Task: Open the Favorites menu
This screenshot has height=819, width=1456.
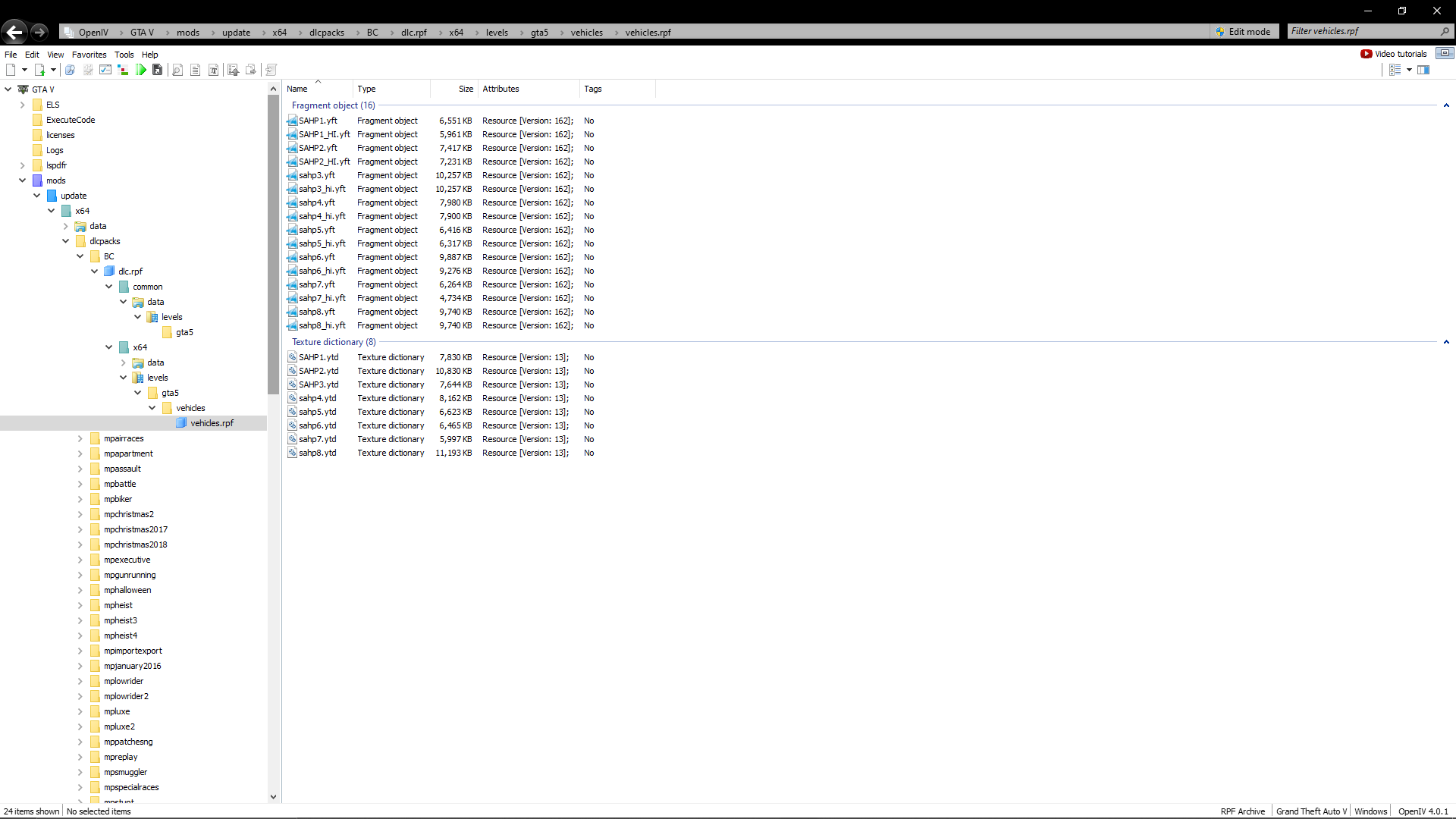Action: pos(89,55)
